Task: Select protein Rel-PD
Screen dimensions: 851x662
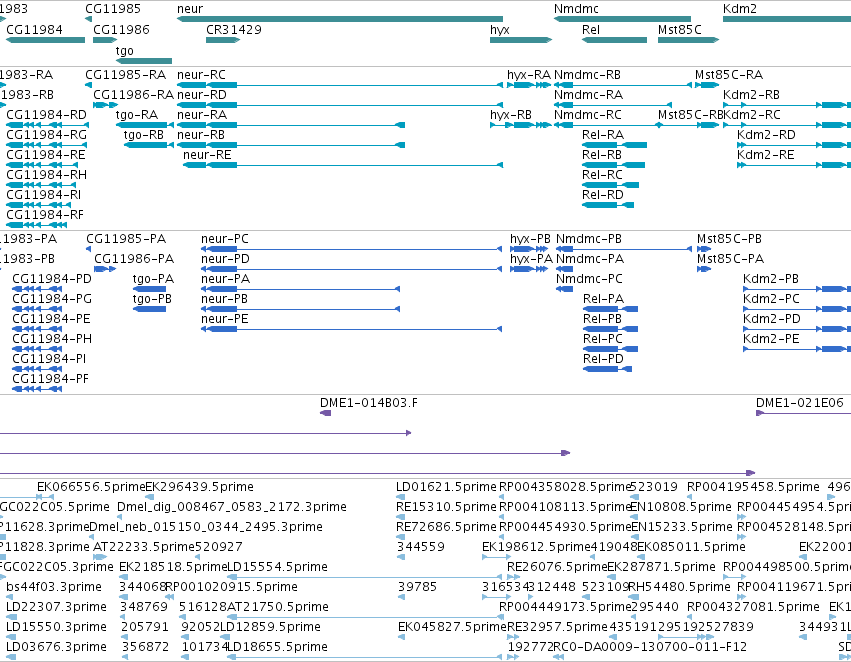Action: coord(607,369)
